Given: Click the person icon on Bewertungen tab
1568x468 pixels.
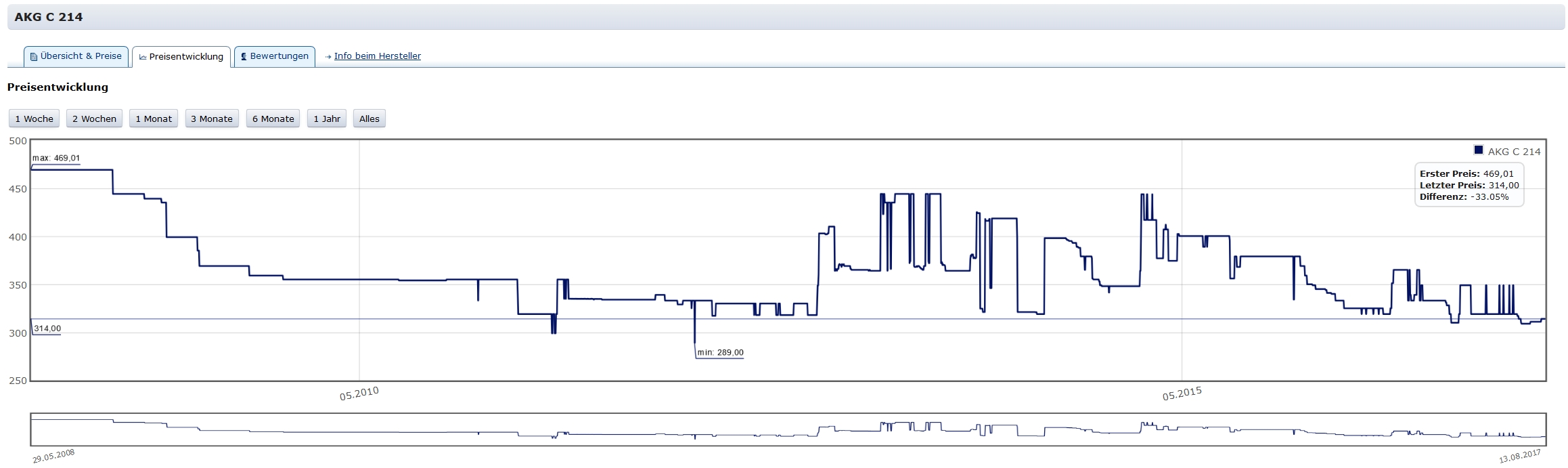Looking at the screenshot, I should point(244,57).
